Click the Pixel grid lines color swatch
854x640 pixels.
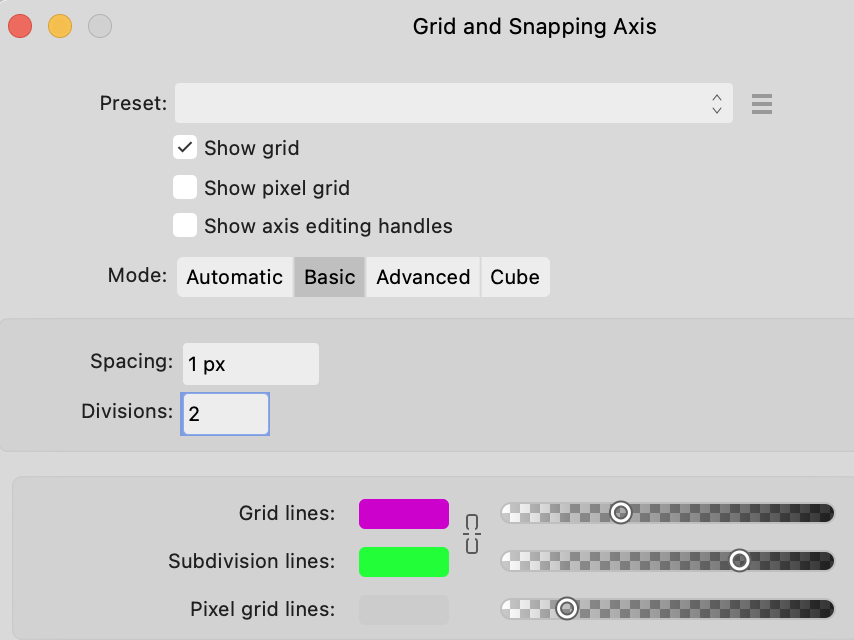tap(403, 609)
